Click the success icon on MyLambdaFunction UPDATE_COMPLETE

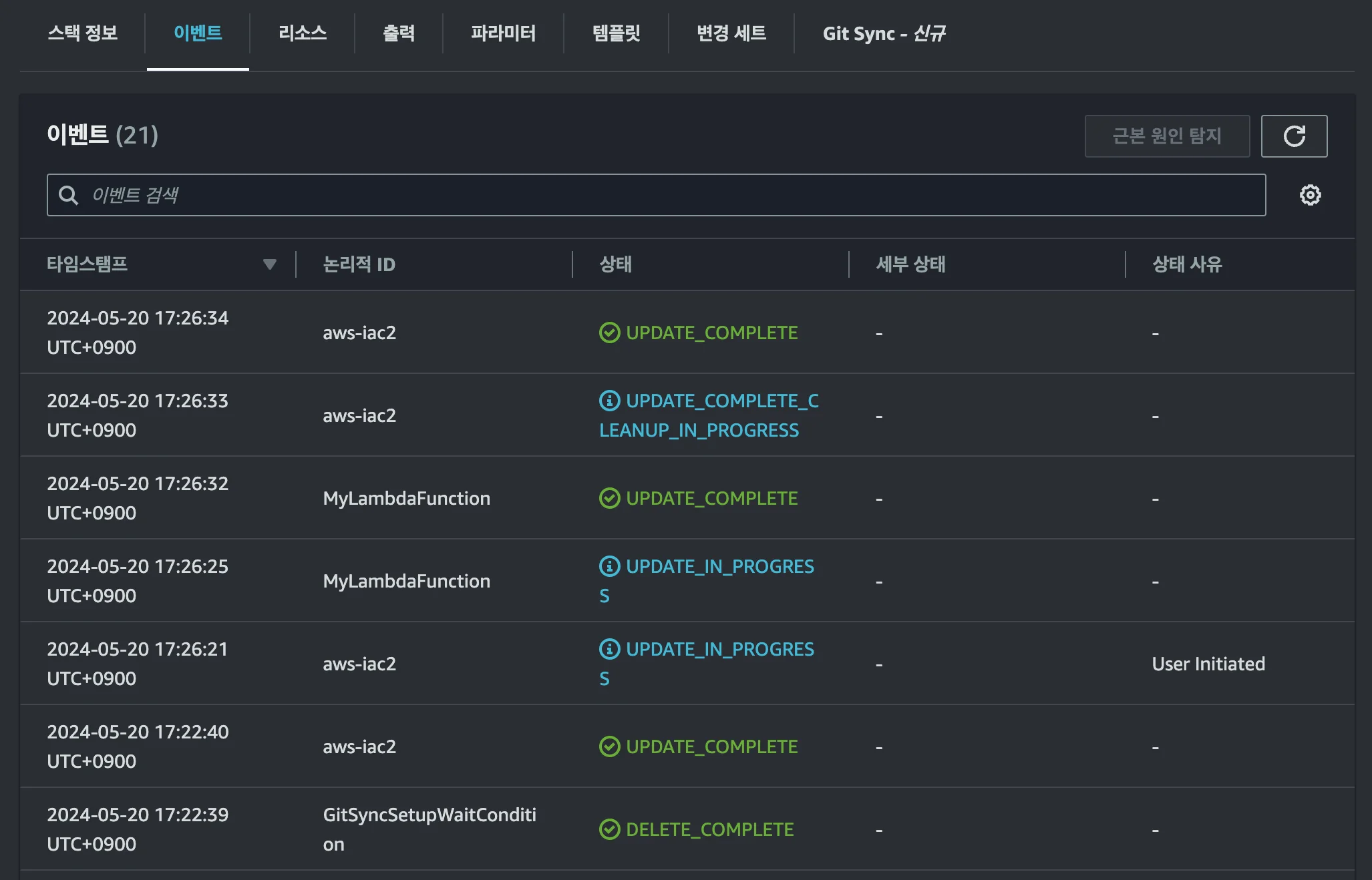coord(609,497)
